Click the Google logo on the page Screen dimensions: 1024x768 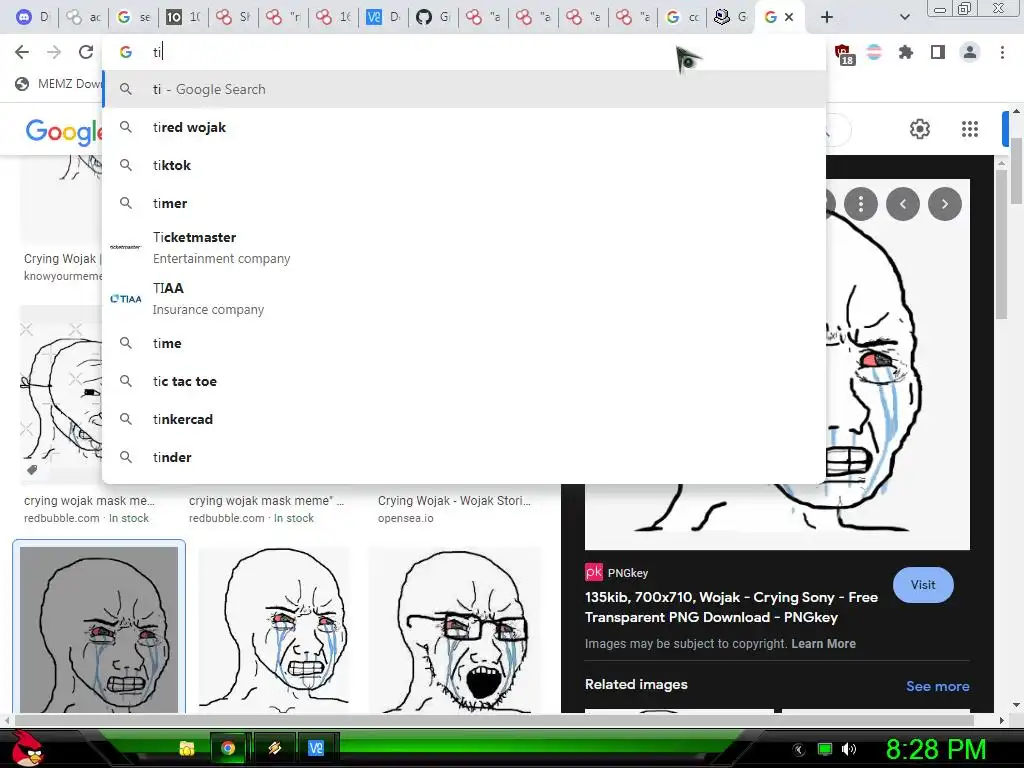(63, 131)
